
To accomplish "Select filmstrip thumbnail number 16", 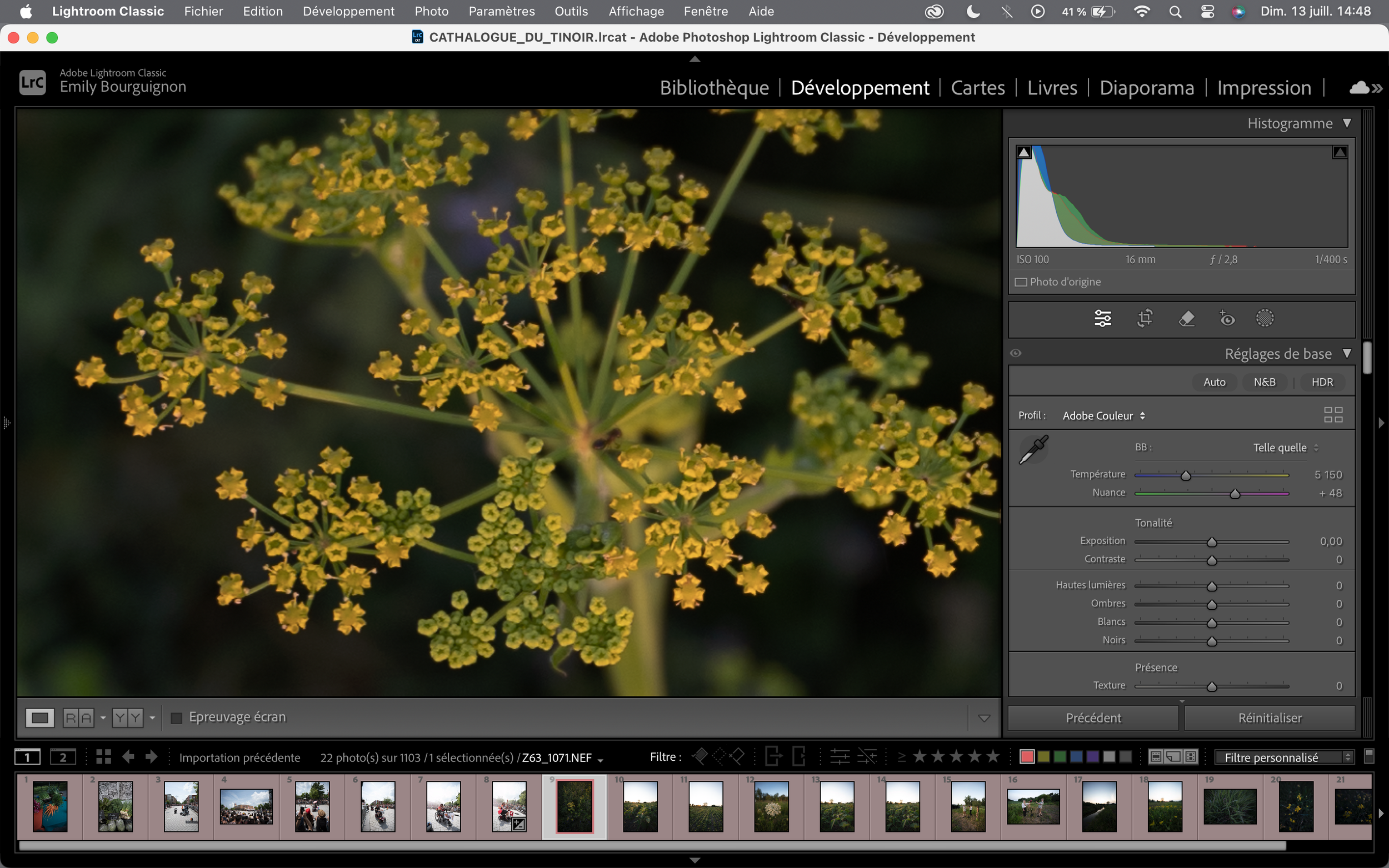I will point(1033,806).
